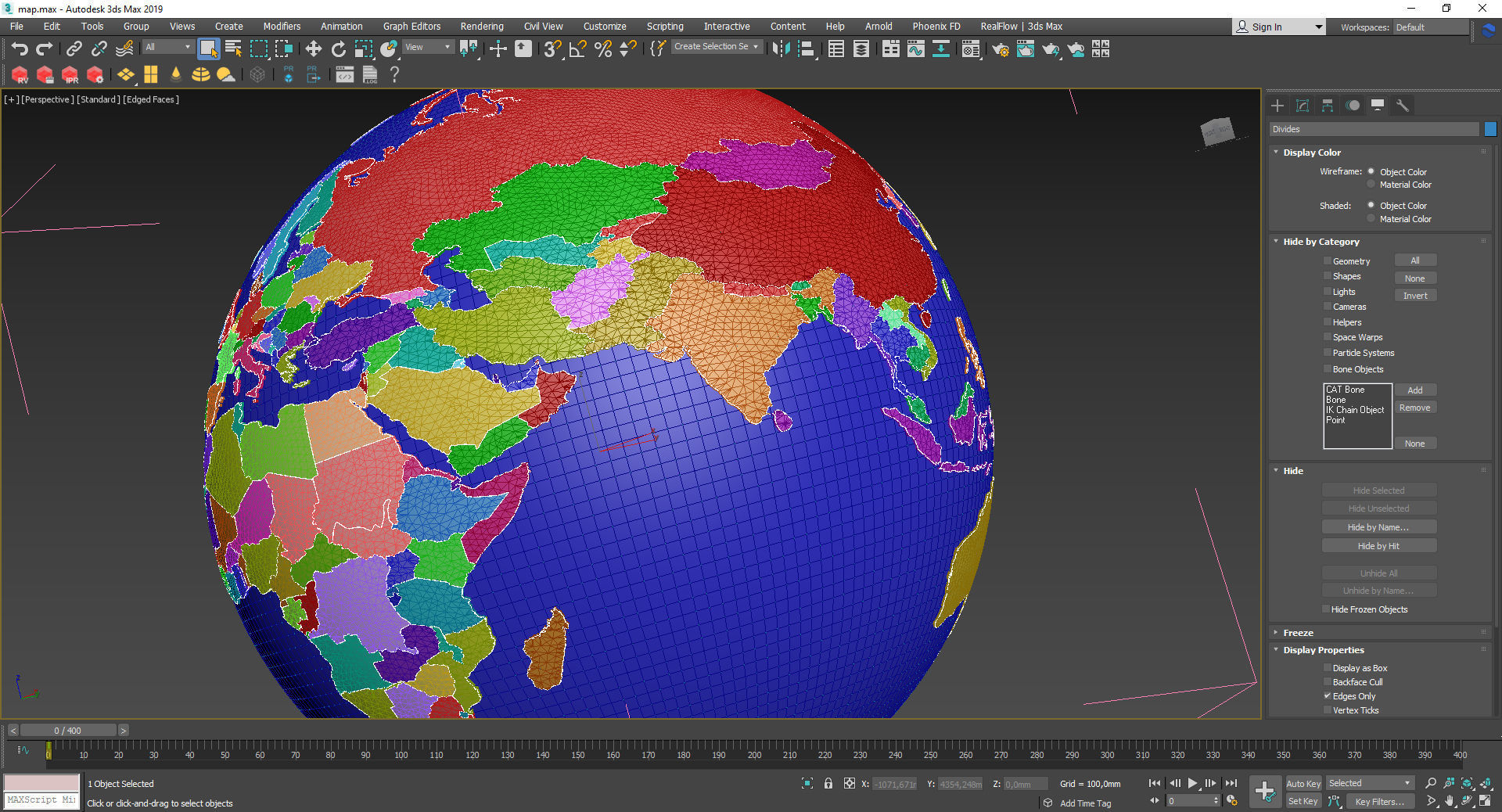Enable the Hide Frozen Objects checkbox
The height and width of the screenshot is (812, 1502).
1326,609
